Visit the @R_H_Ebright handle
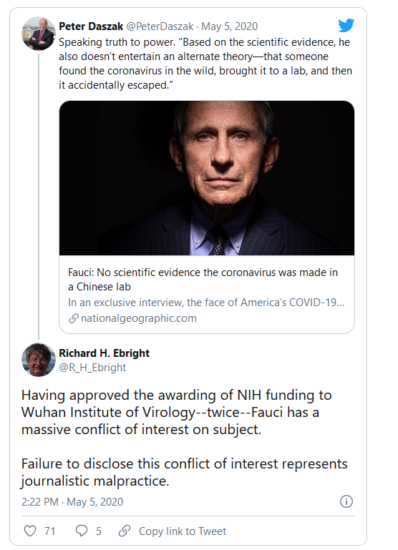This screenshot has width=398, height=550. 92,367
